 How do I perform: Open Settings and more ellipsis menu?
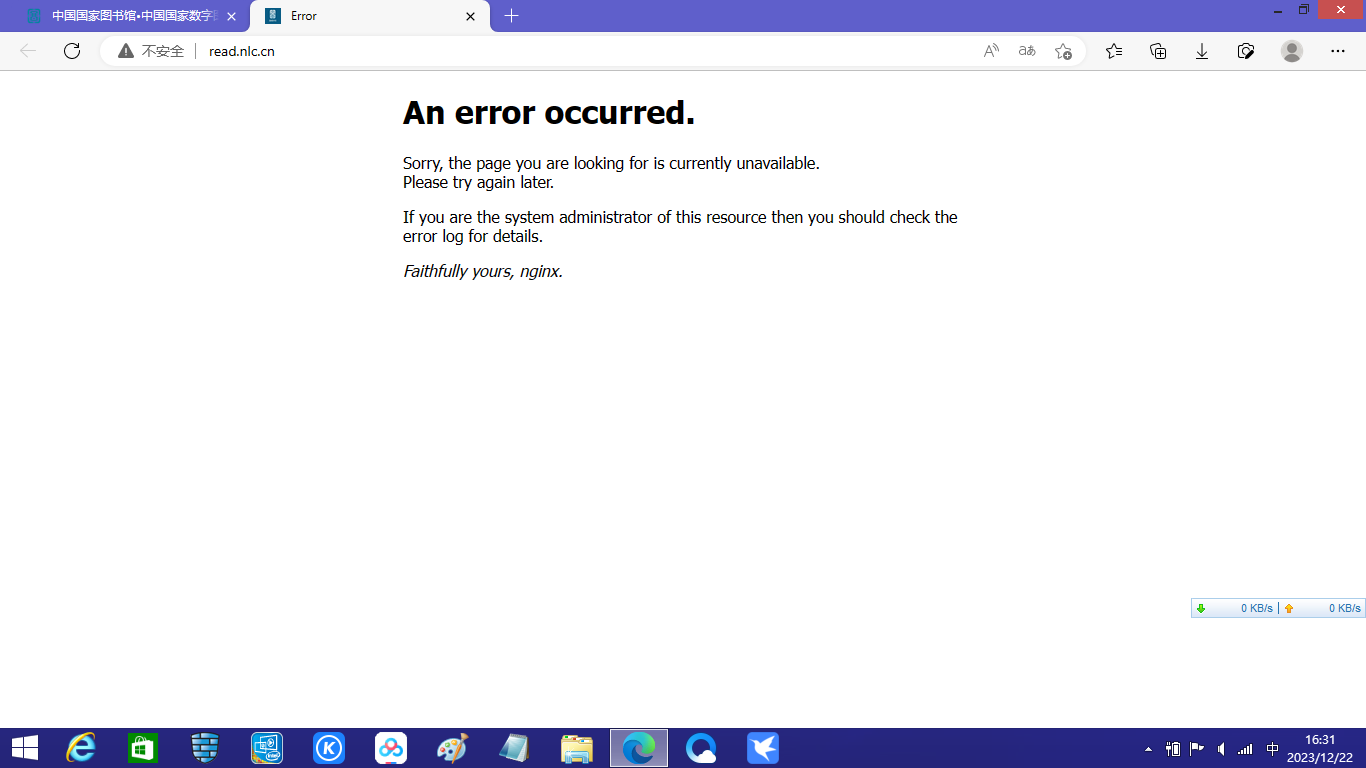[x=1338, y=51]
